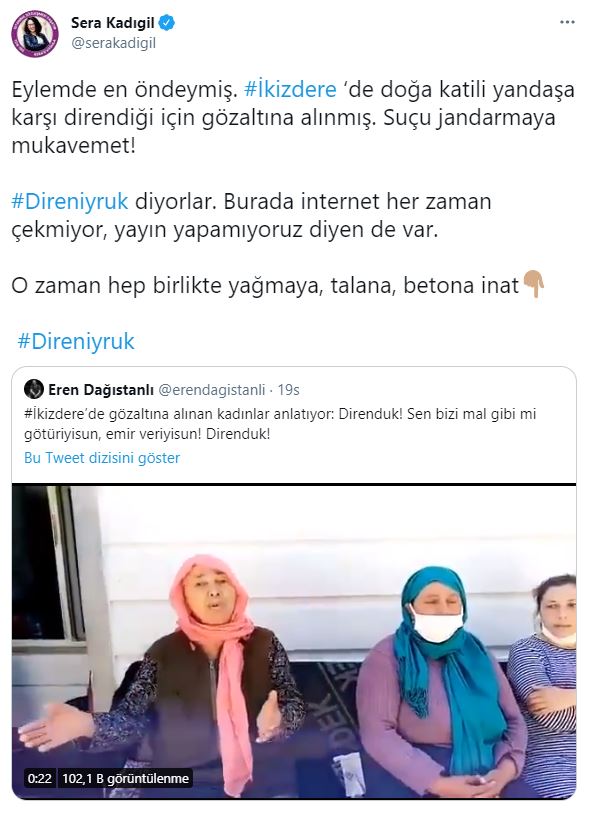The width and height of the screenshot is (592, 813).
Task: Show thread via 'Bu Tweet dizisini göster'
Action: pyautogui.click(x=102, y=458)
